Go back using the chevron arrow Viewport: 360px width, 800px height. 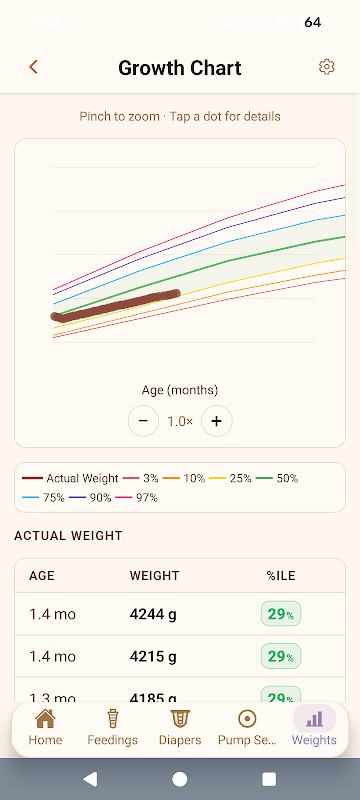pyautogui.click(x=34, y=67)
